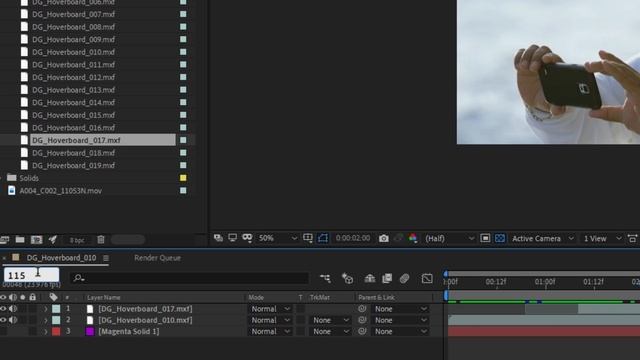Click the Frame Blending icon in timeline

(x=387, y=278)
